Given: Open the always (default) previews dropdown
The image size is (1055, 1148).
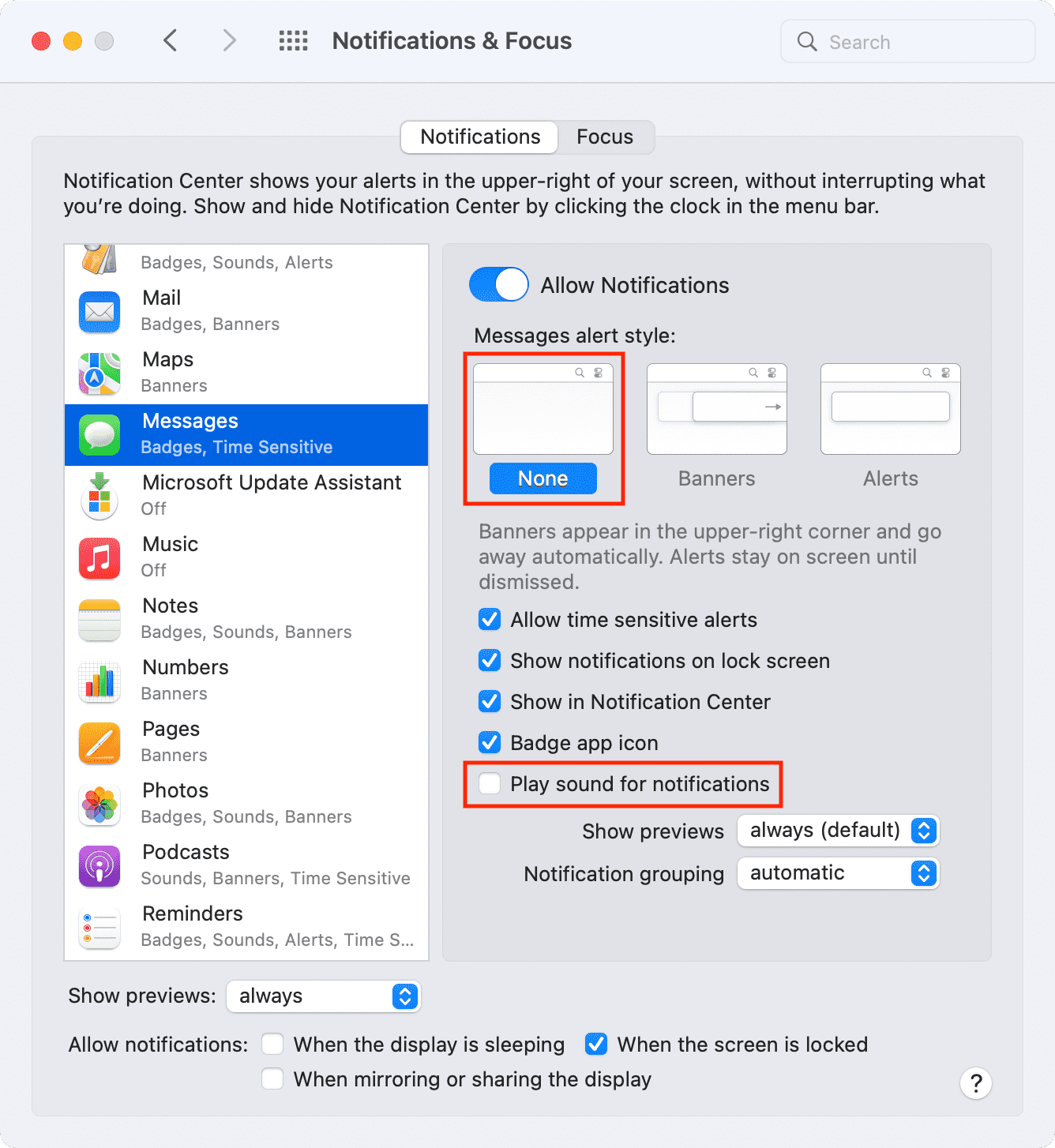Looking at the screenshot, I should [x=838, y=831].
